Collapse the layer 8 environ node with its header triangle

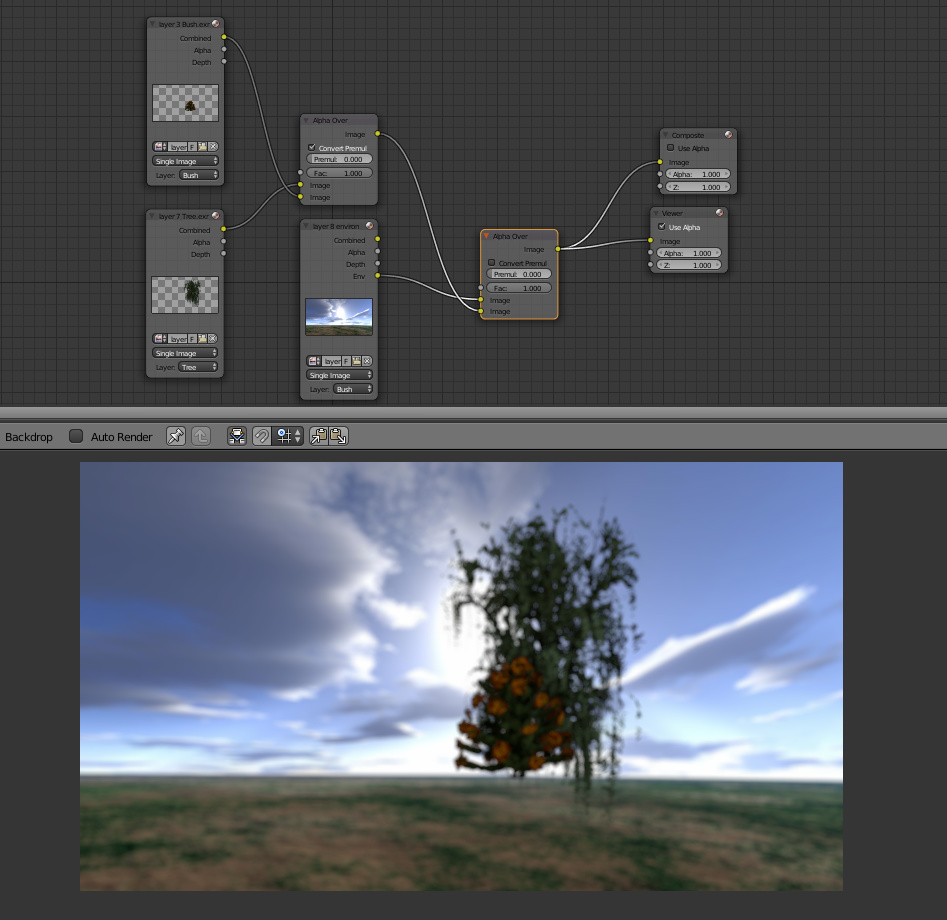307,226
